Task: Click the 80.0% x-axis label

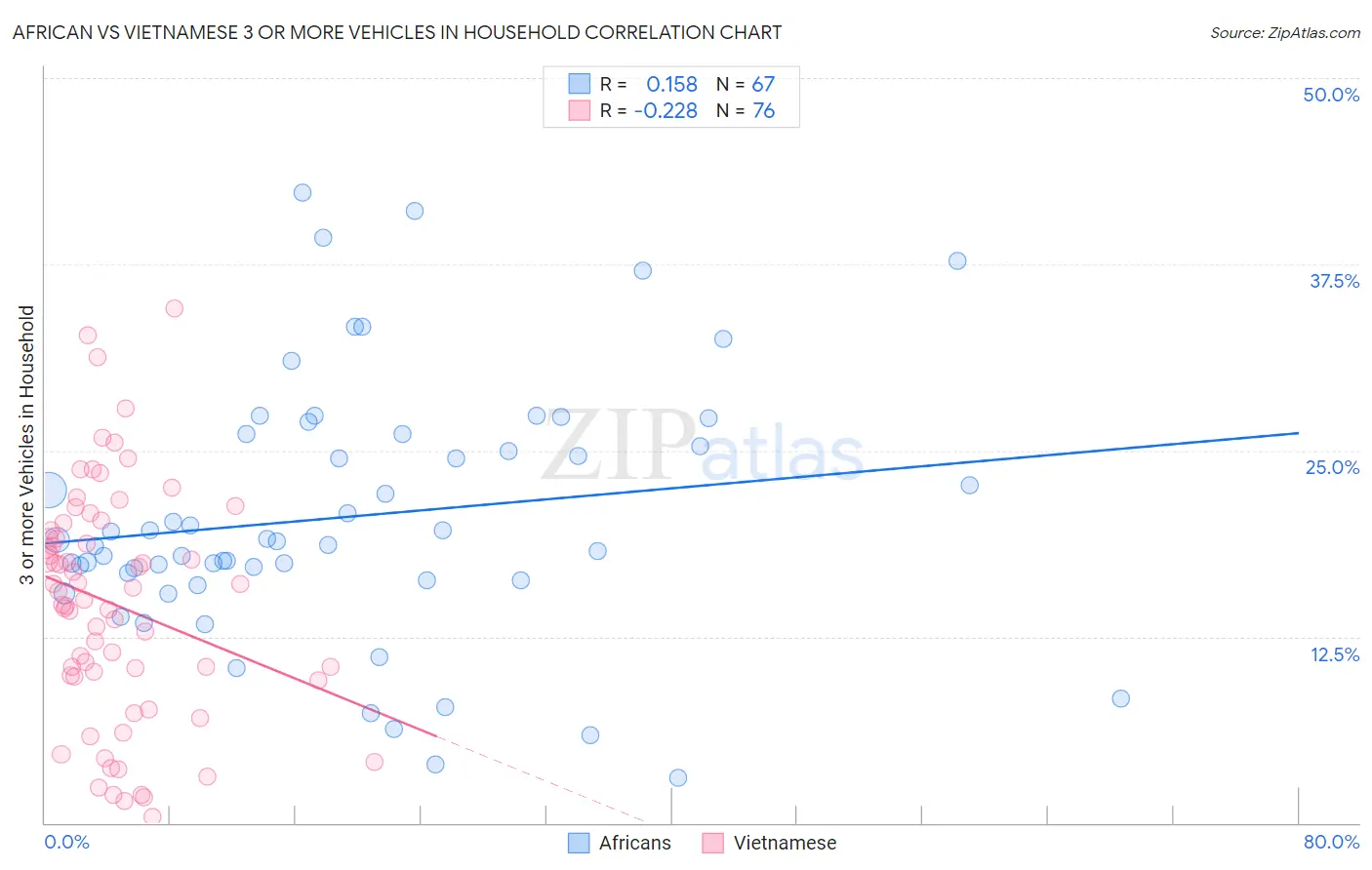Action: (x=1331, y=842)
